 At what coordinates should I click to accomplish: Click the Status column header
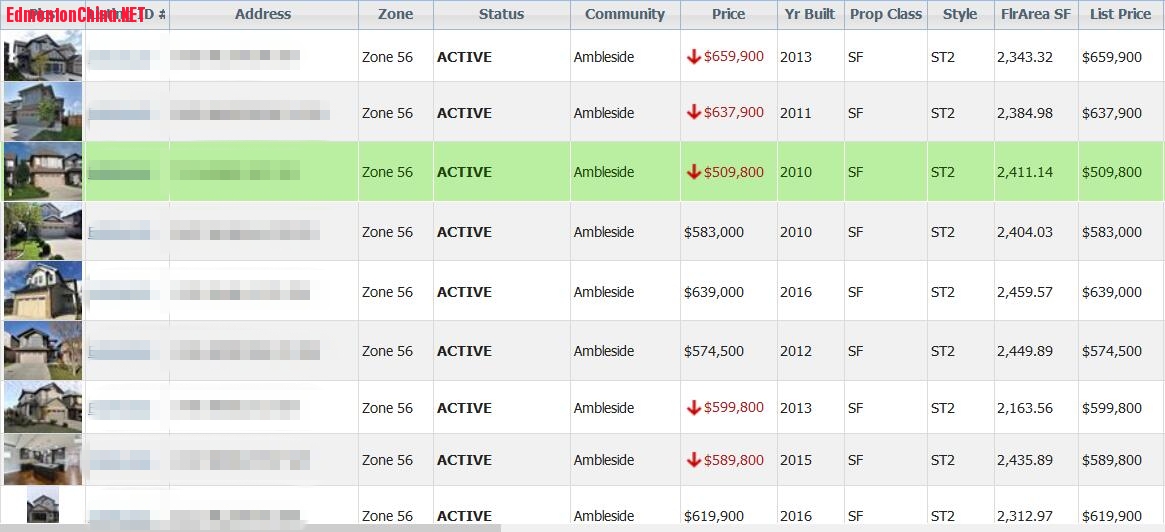pyautogui.click(x=502, y=14)
